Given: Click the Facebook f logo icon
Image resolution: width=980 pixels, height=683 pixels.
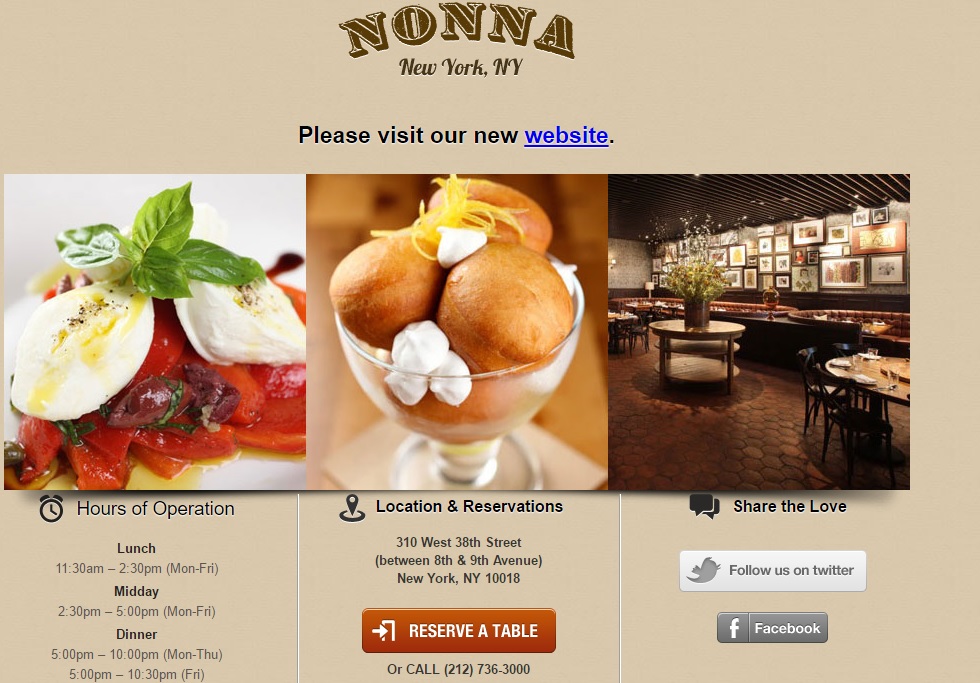Looking at the screenshot, I should (x=733, y=627).
